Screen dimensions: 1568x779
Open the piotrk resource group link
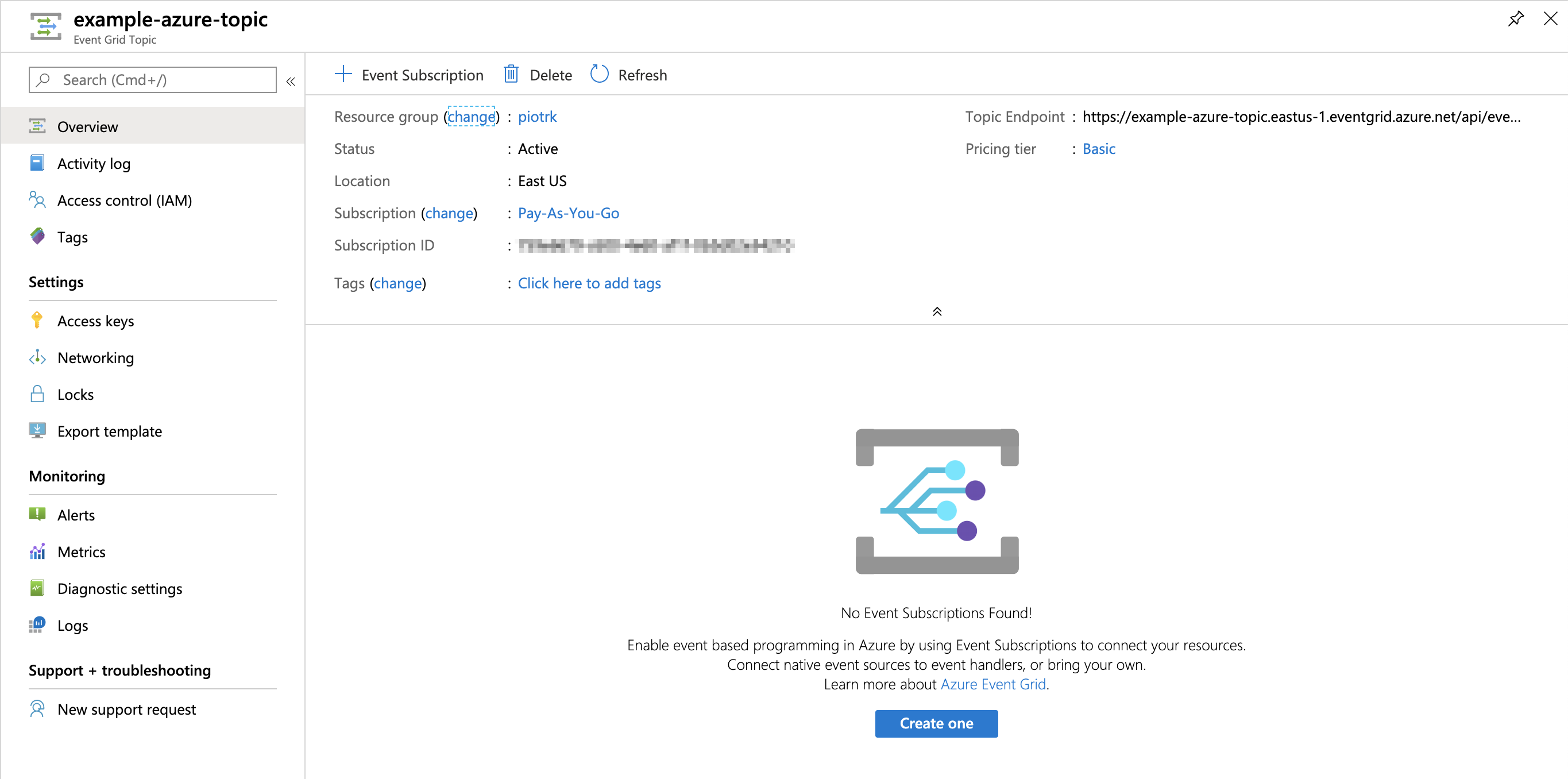(x=537, y=116)
